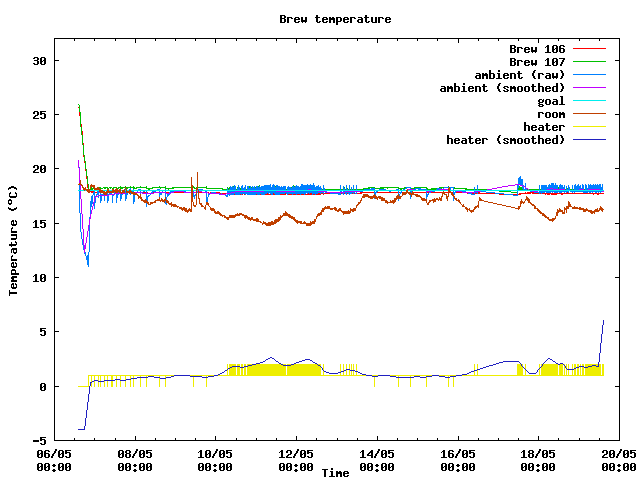
Task: Click the "Time" x-axis label
Action: pos(335,473)
